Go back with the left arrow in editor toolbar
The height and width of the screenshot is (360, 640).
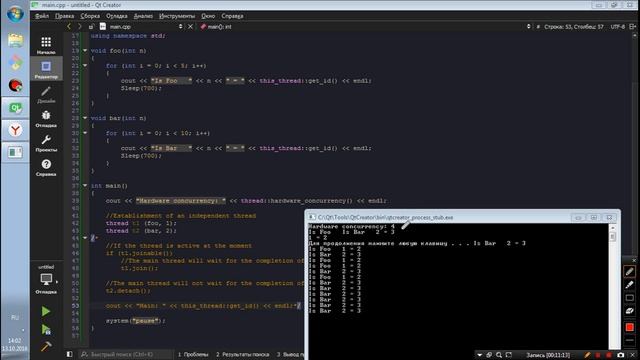click(x=69, y=27)
